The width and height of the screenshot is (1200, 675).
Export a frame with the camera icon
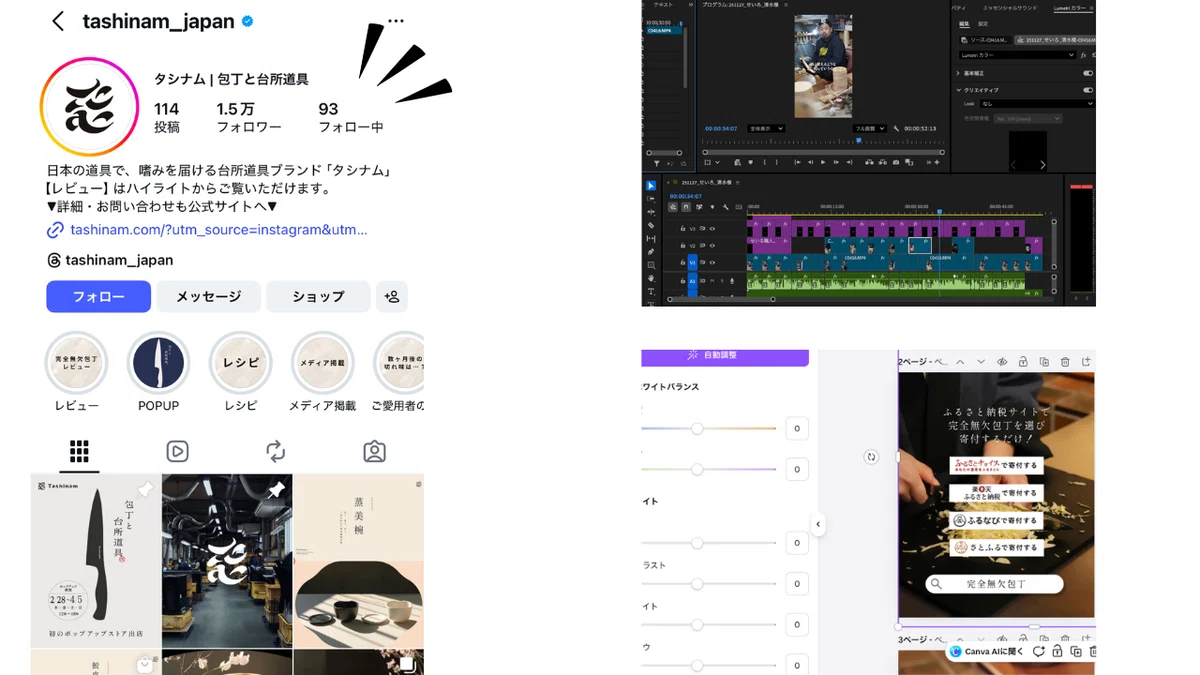point(896,162)
